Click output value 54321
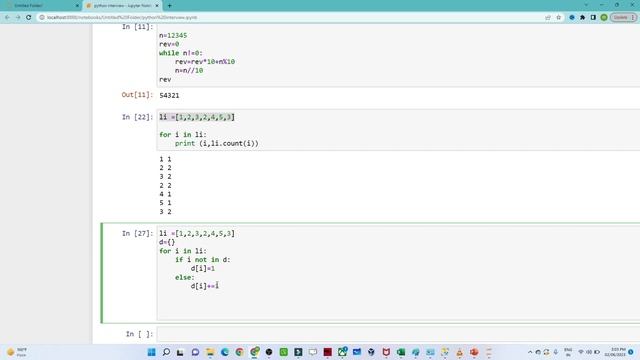Viewport: 640px width, 360px height. (169, 96)
